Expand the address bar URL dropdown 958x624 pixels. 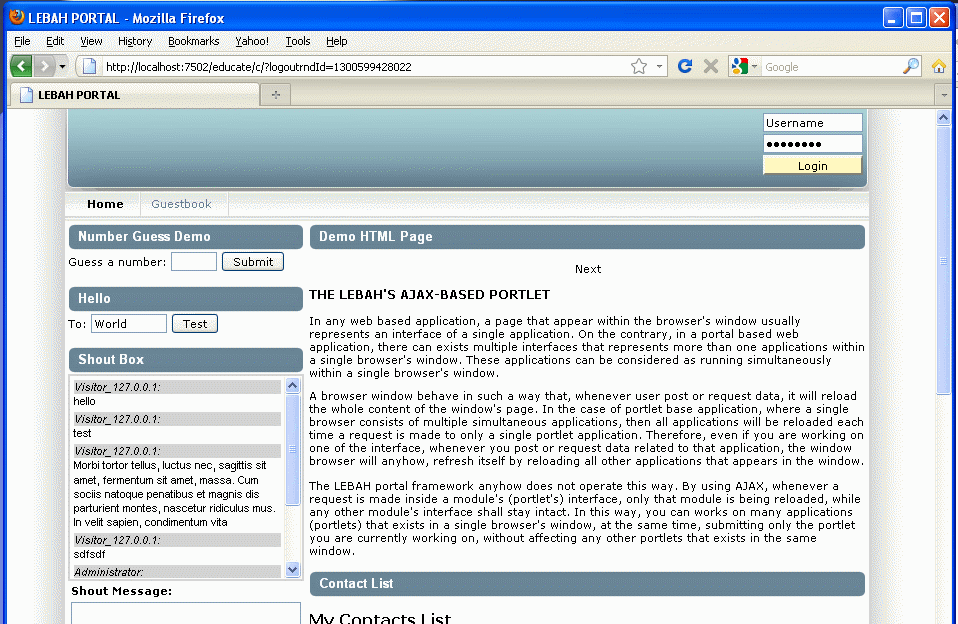point(660,67)
